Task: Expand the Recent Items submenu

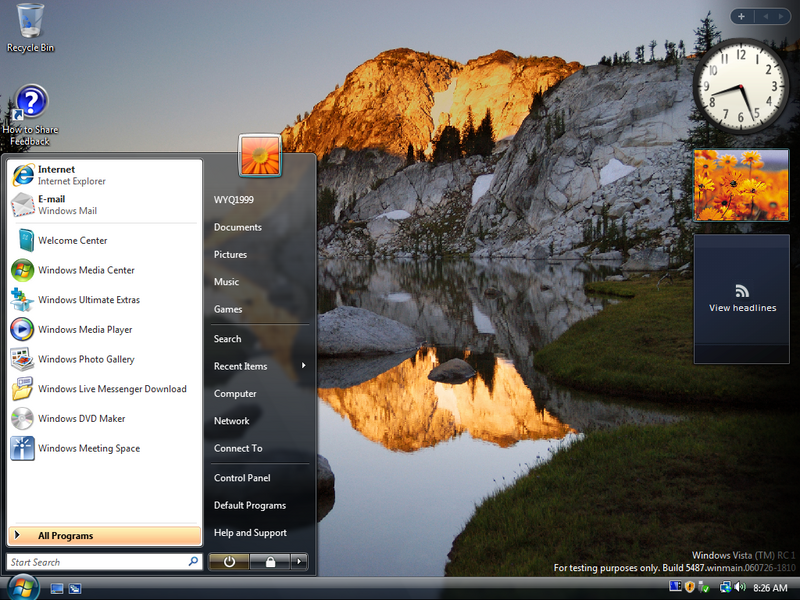Action: tap(259, 366)
